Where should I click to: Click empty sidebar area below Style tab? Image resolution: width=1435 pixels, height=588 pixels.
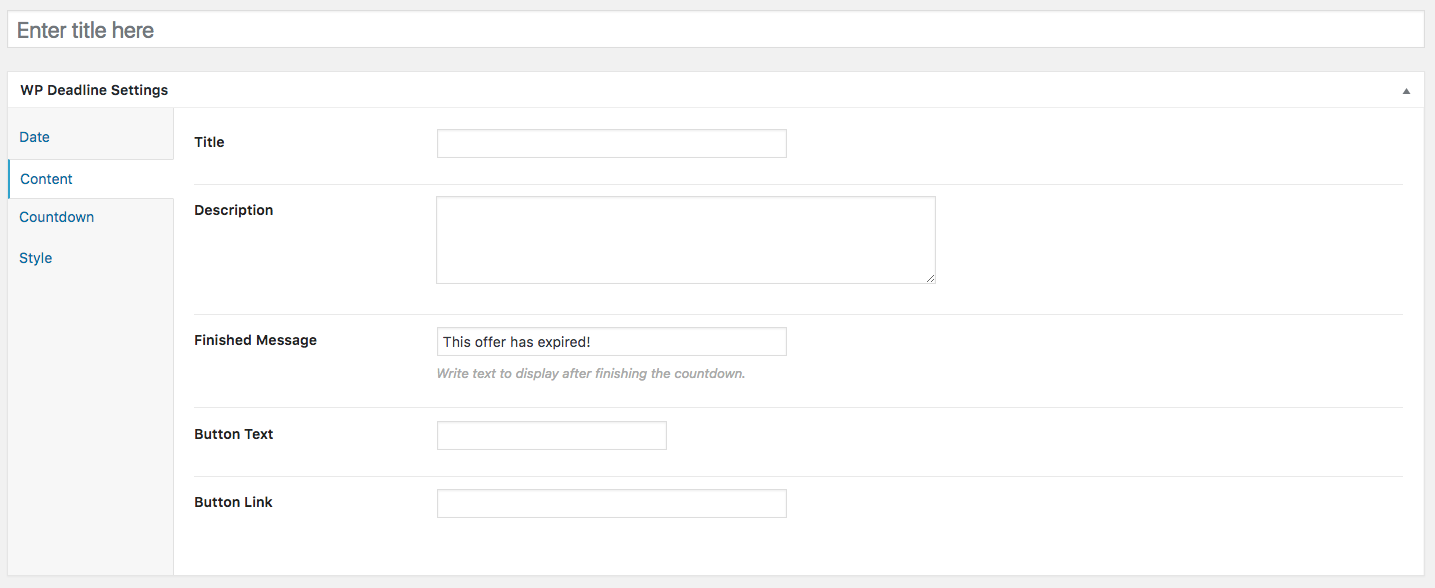(x=90, y=420)
